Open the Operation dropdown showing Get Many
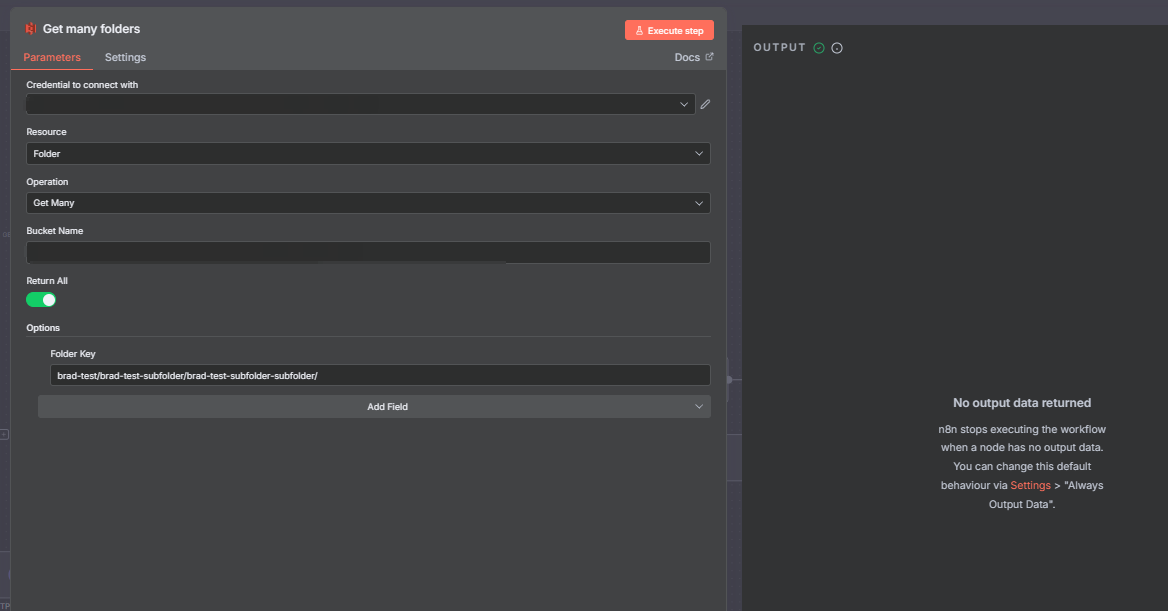Image resolution: width=1168 pixels, height=611 pixels. pos(368,203)
